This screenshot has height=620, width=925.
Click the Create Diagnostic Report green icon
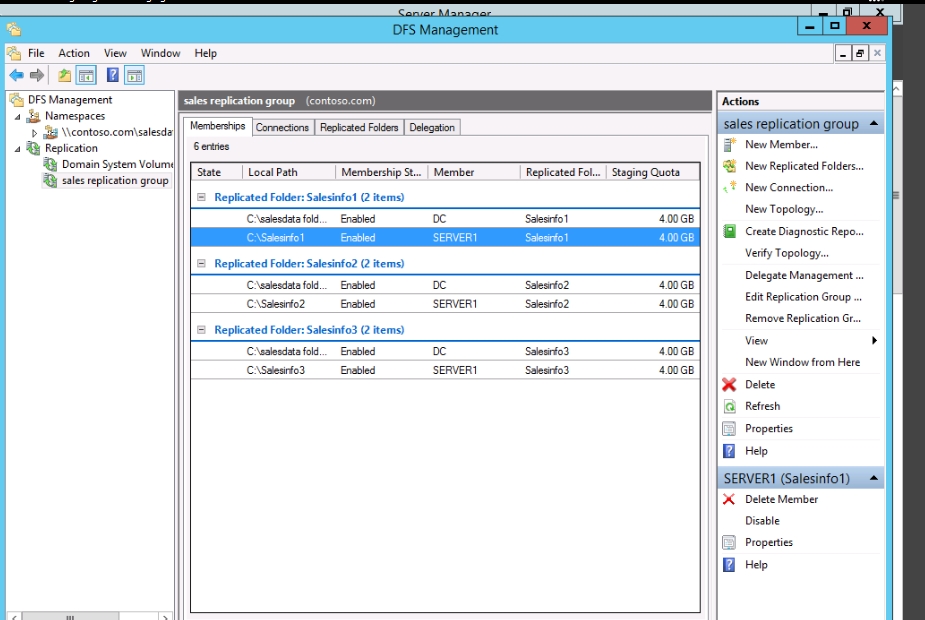click(x=729, y=232)
